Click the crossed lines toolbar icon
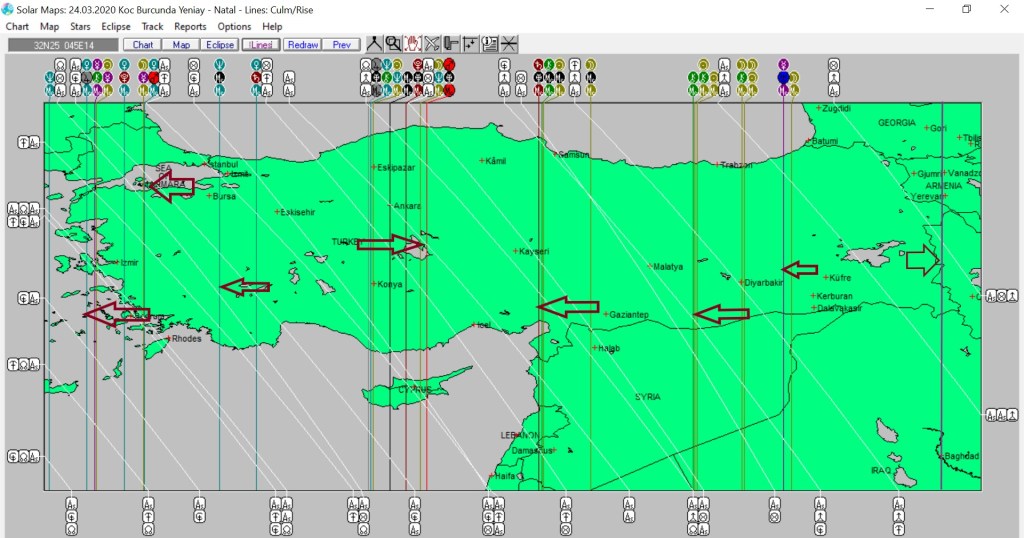The height and width of the screenshot is (538, 1024). 509,44
